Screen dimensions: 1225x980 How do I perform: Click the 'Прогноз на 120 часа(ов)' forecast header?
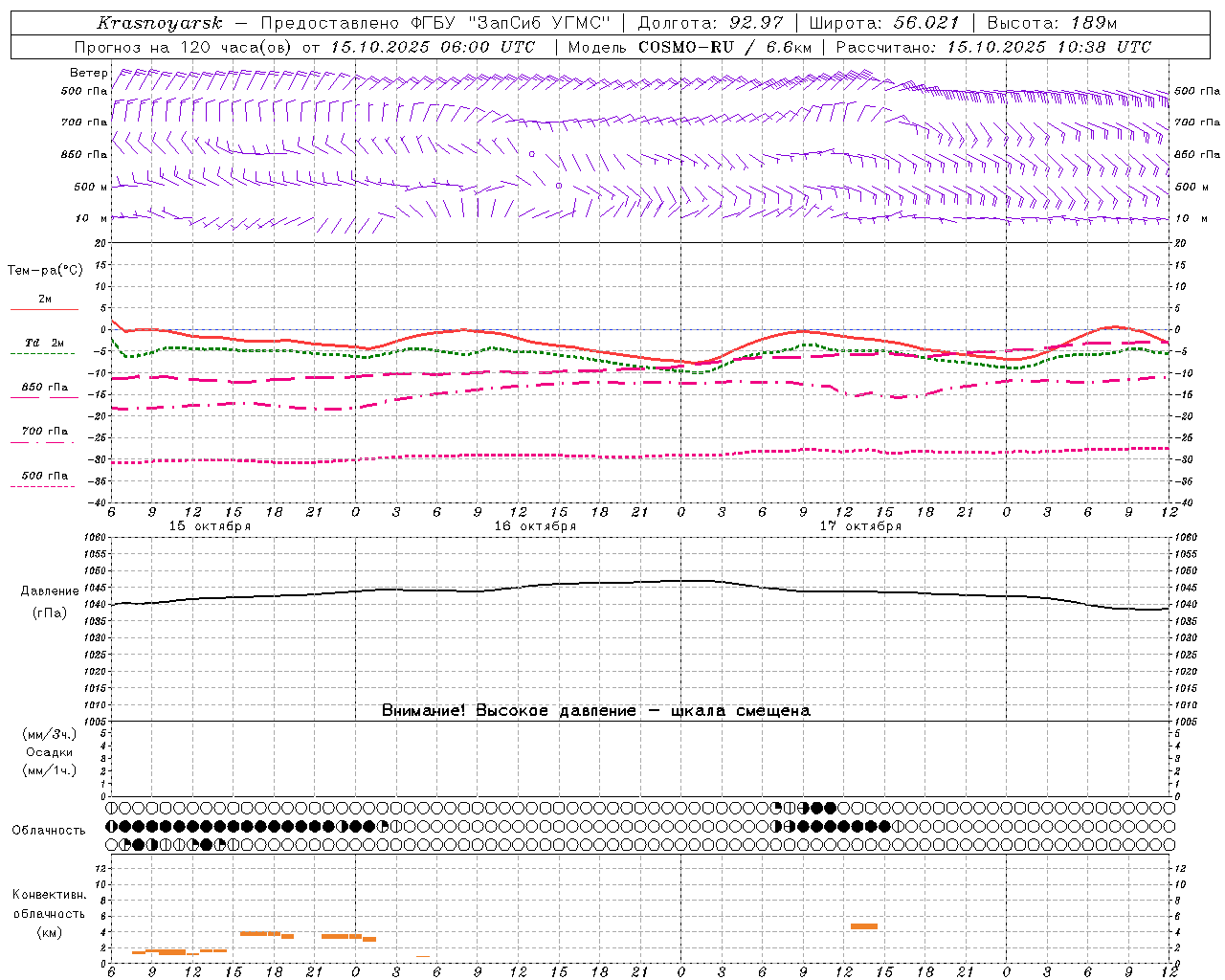point(185,47)
